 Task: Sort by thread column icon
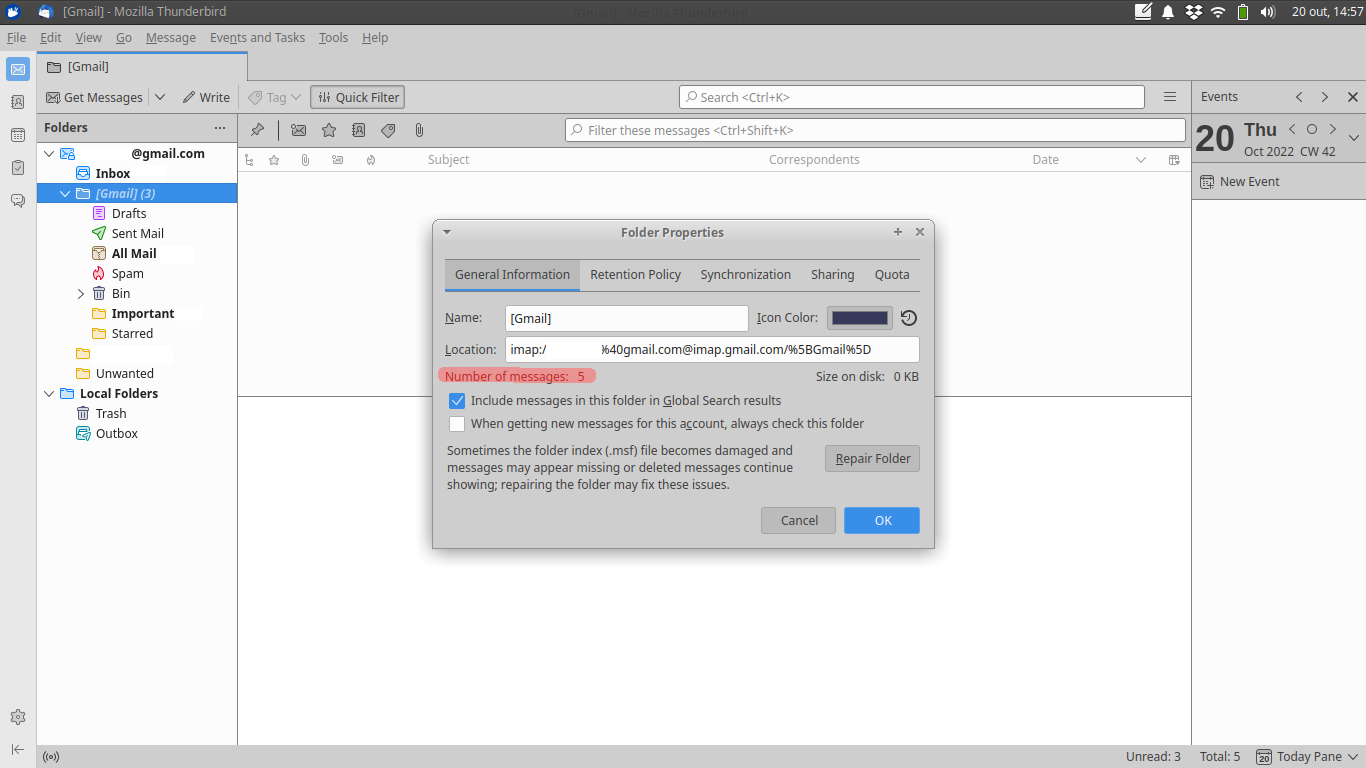tap(249, 160)
